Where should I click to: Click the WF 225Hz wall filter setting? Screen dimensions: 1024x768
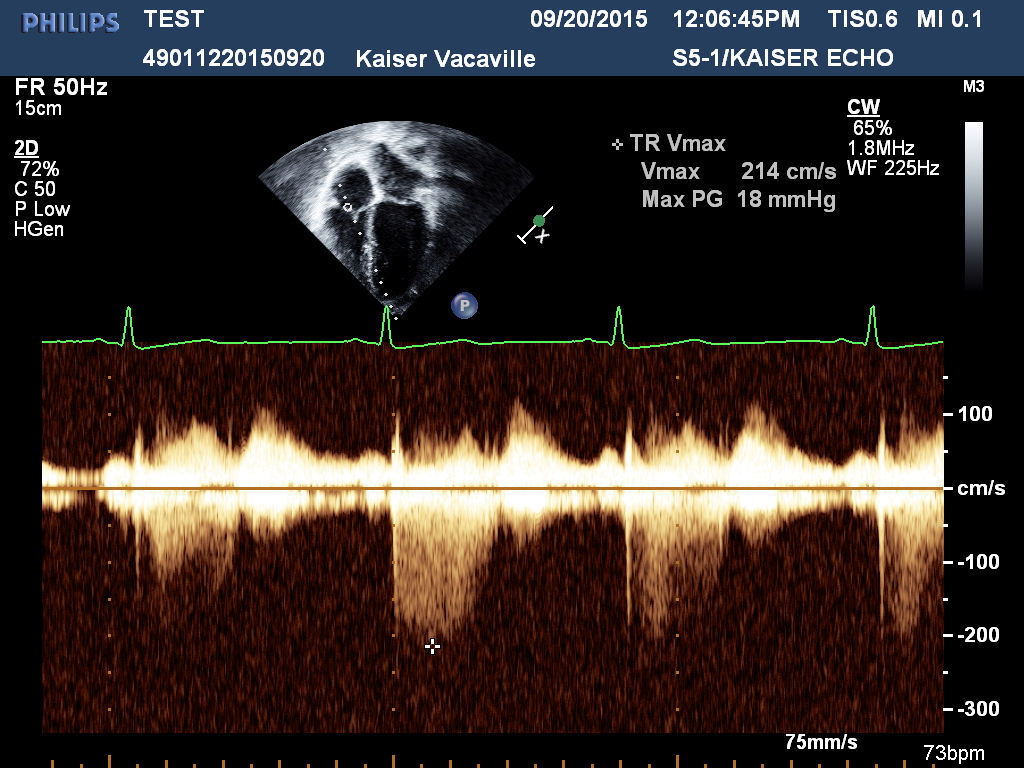tap(892, 168)
